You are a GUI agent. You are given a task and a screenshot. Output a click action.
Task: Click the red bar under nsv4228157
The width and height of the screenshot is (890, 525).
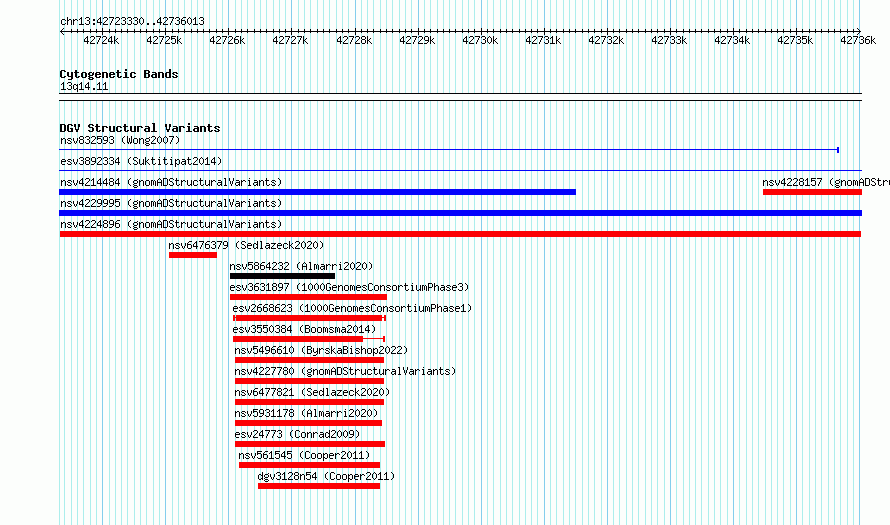tap(812, 192)
